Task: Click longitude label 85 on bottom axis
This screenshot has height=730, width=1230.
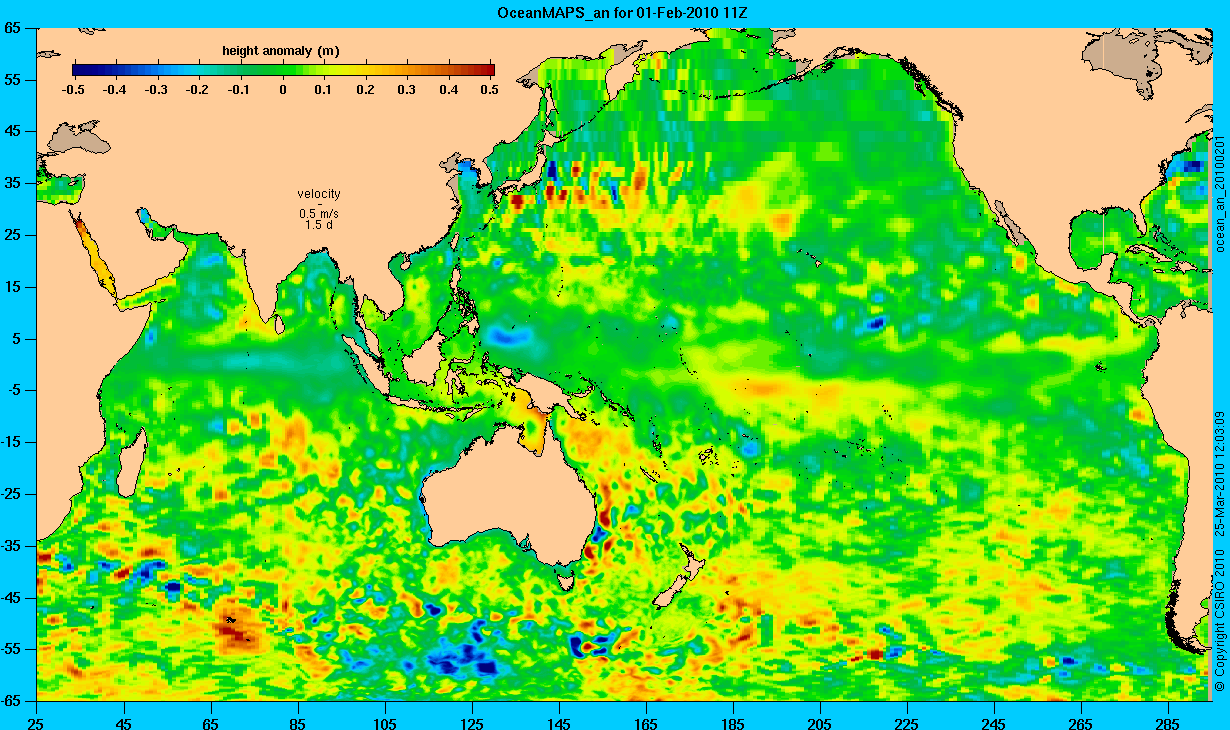Action: pyautogui.click(x=298, y=722)
